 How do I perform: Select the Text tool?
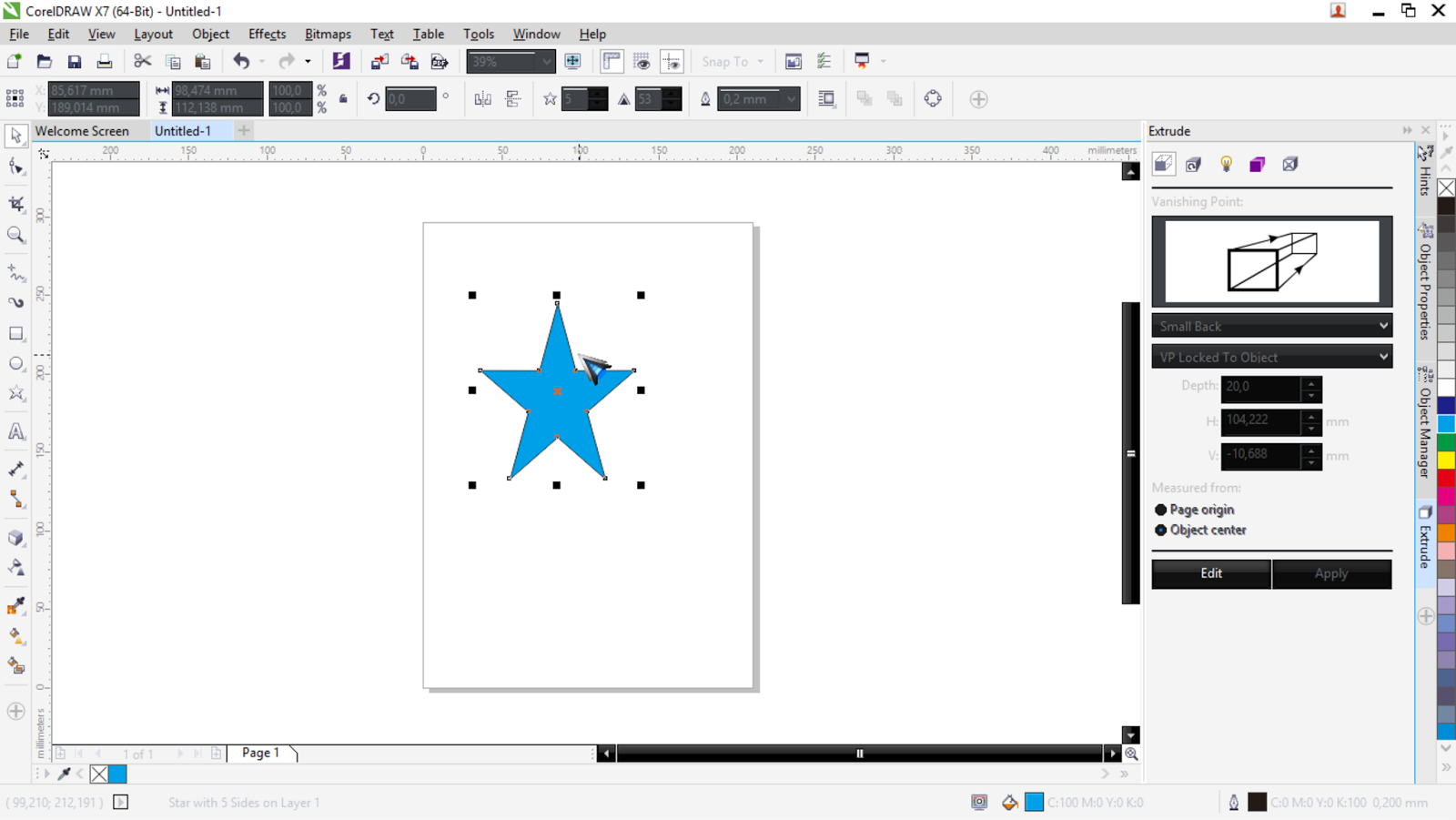[15, 431]
